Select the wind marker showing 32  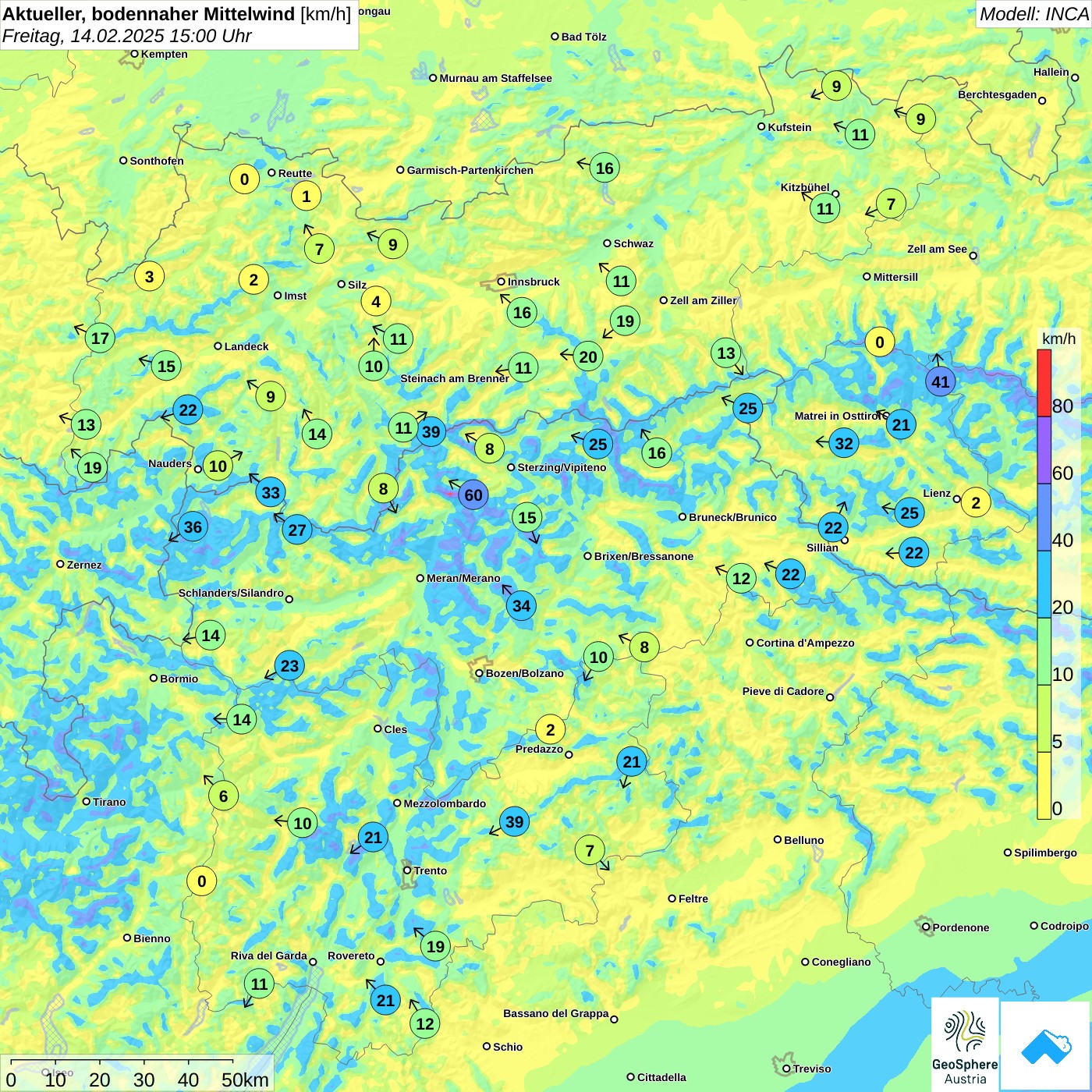click(x=844, y=444)
